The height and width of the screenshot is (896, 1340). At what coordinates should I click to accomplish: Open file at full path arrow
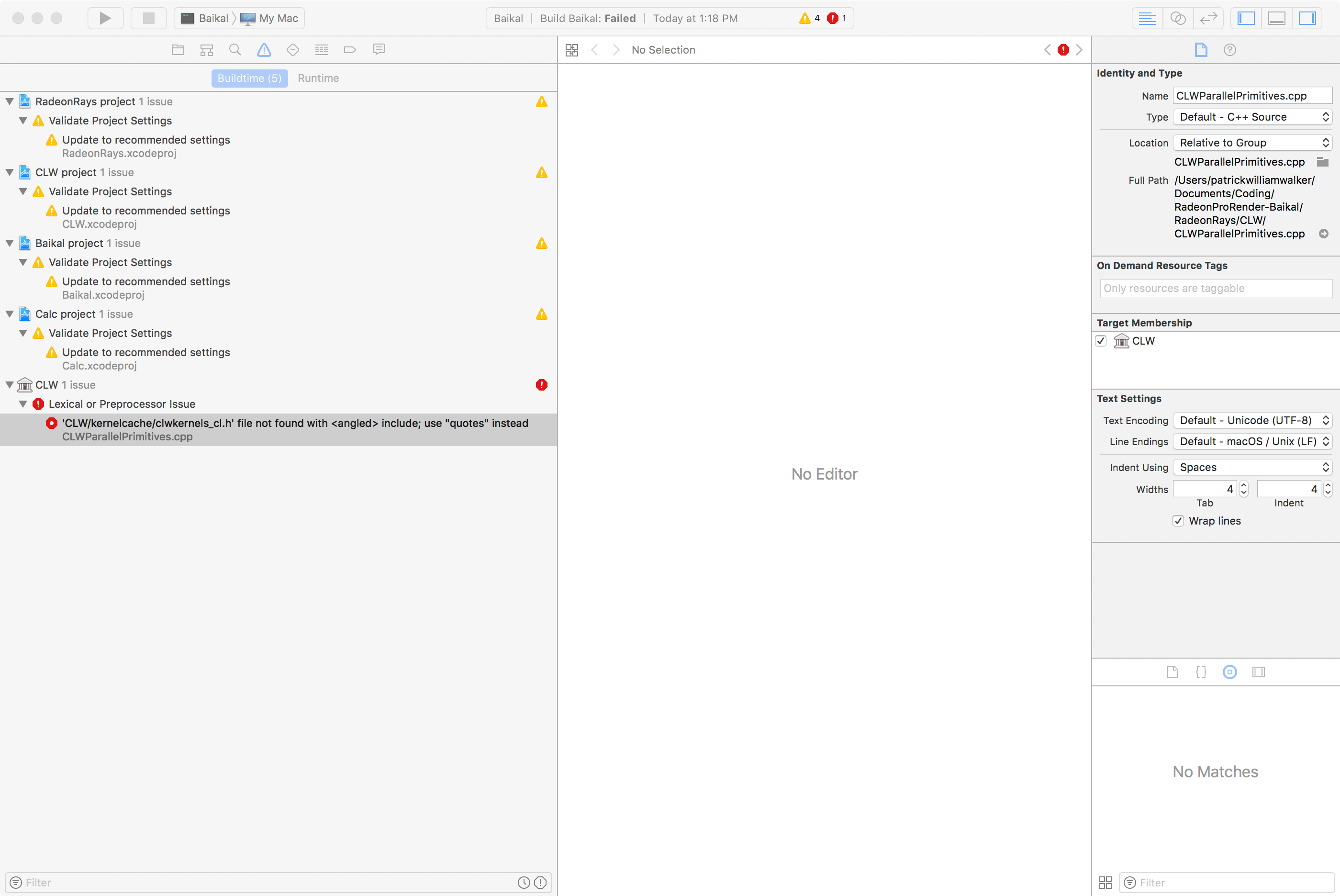1324,233
